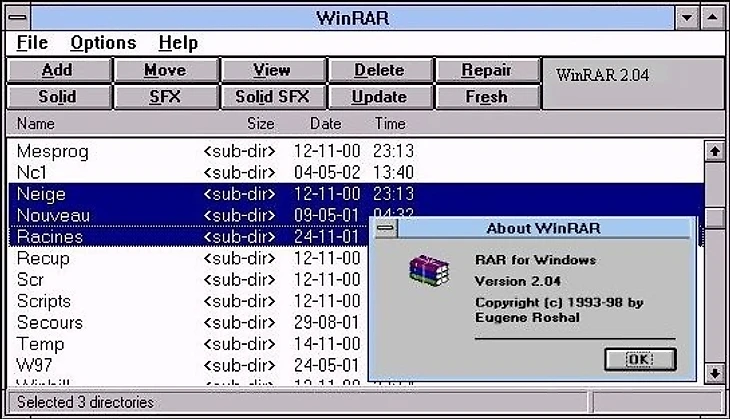
Task: Click the Eugene Roshal copyright text
Action: click(x=527, y=318)
